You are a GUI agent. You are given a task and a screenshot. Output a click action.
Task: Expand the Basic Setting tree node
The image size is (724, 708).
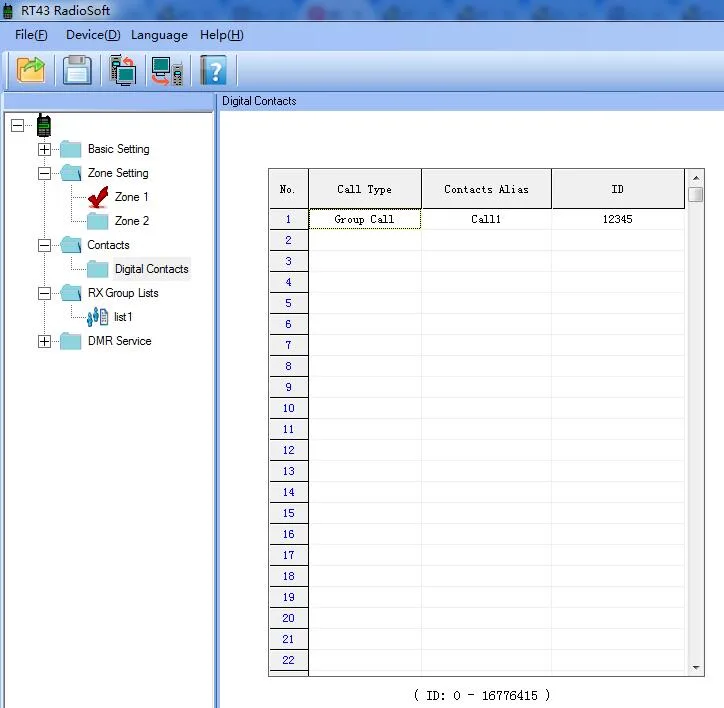pyautogui.click(x=44, y=149)
